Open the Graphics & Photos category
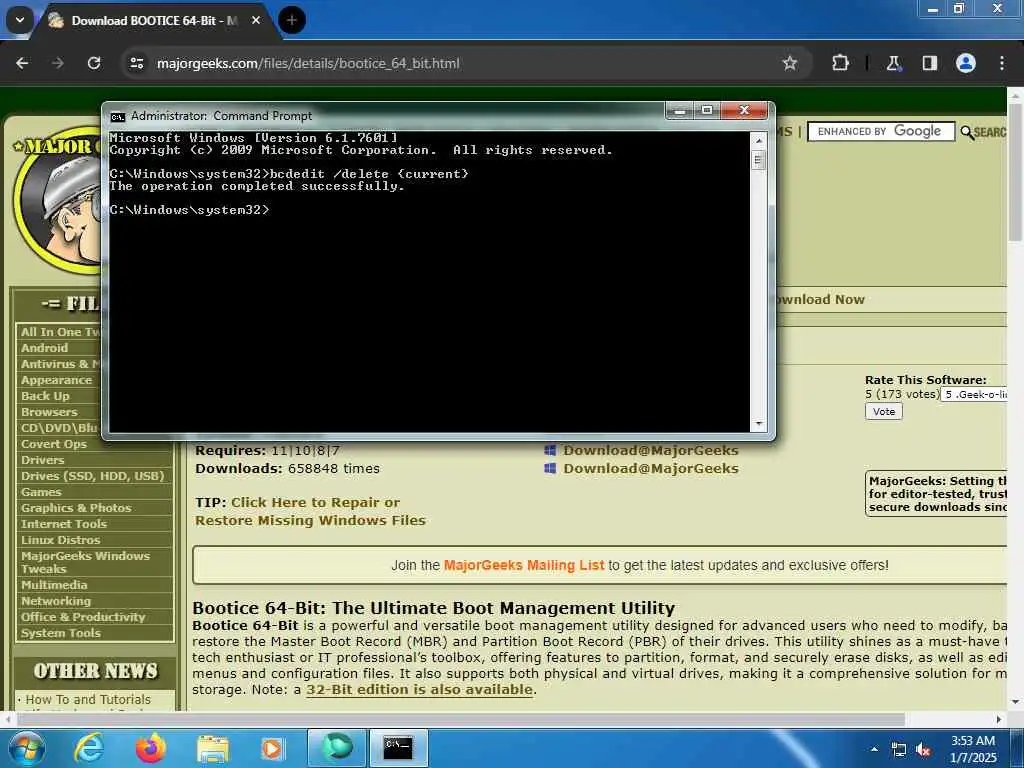 coord(76,508)
